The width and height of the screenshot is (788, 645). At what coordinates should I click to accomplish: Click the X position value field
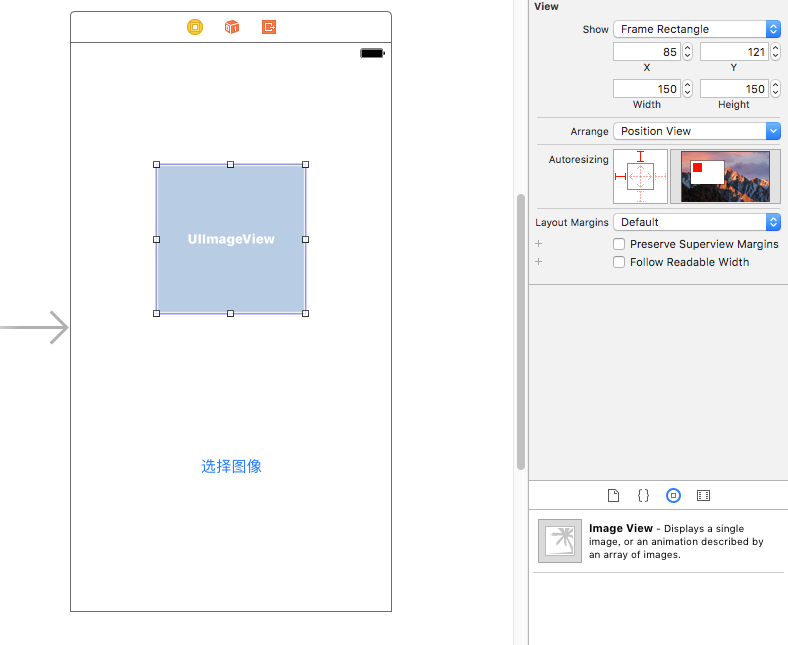645,52
